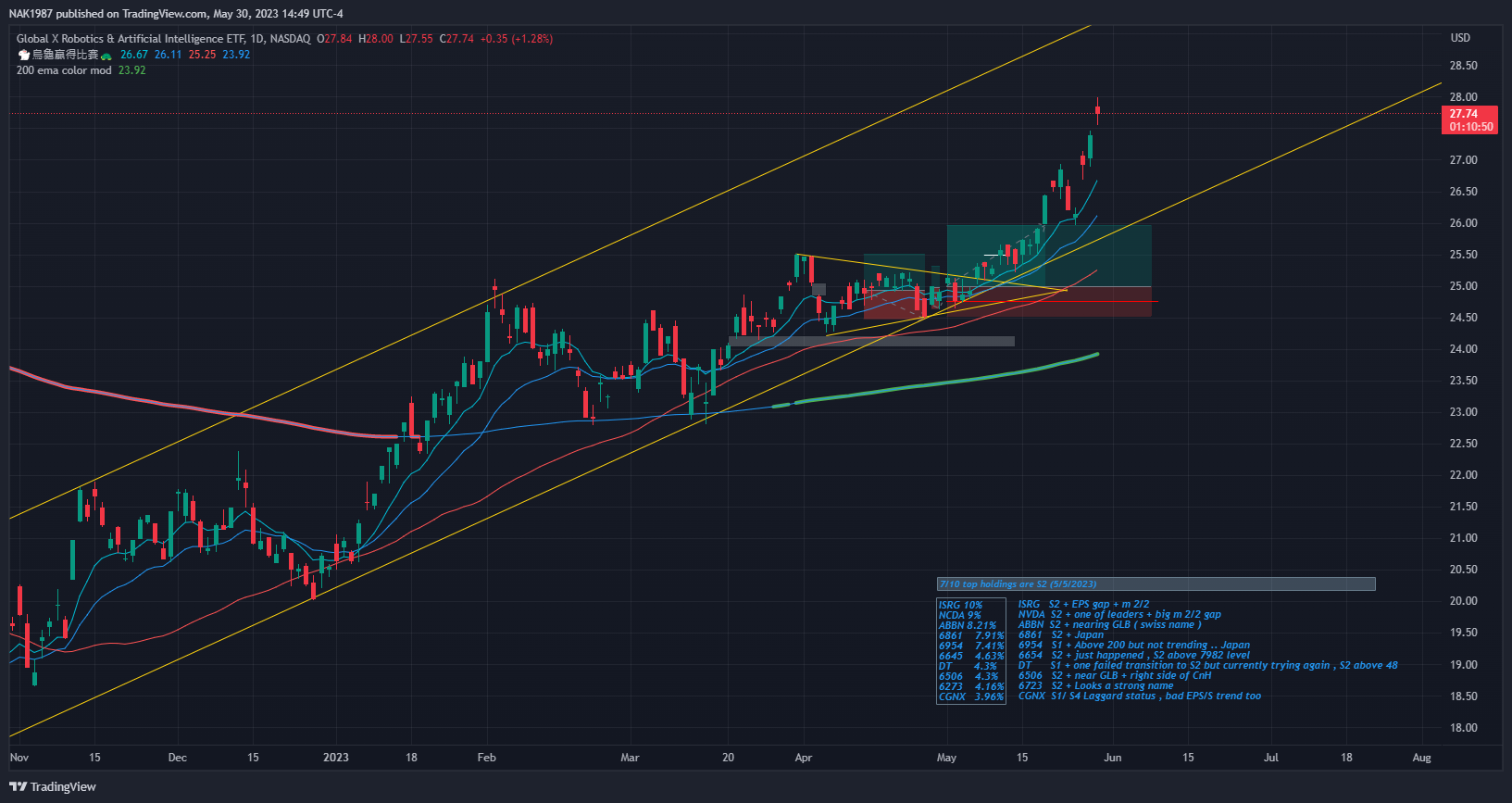Select the 200 ema color mod indicator label

(x=64, y=70)
